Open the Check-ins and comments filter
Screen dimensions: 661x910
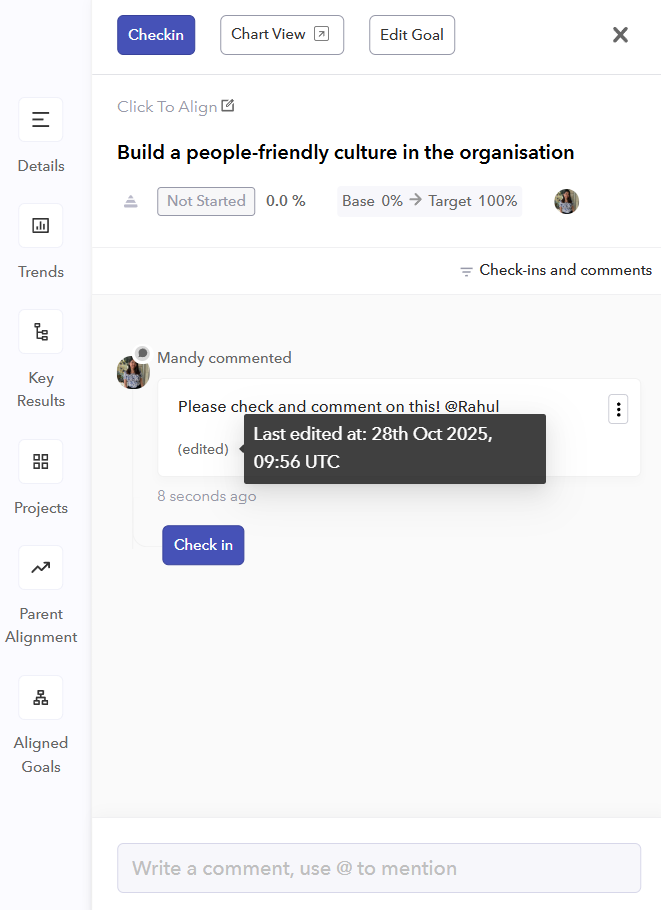click(556, 271)
